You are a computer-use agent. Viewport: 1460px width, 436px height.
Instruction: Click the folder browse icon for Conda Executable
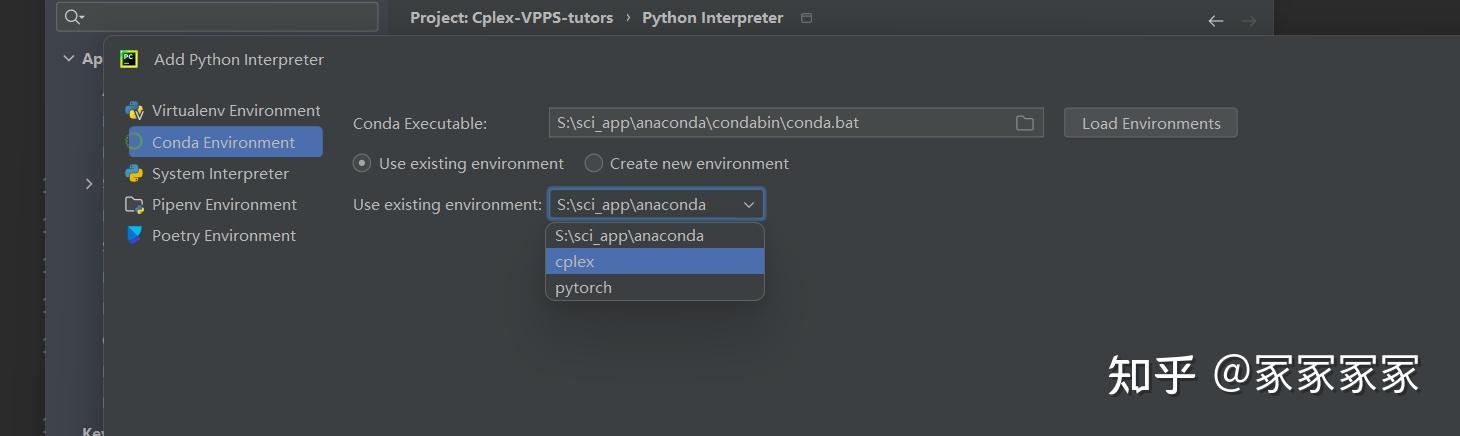(x=1024, y=123)
